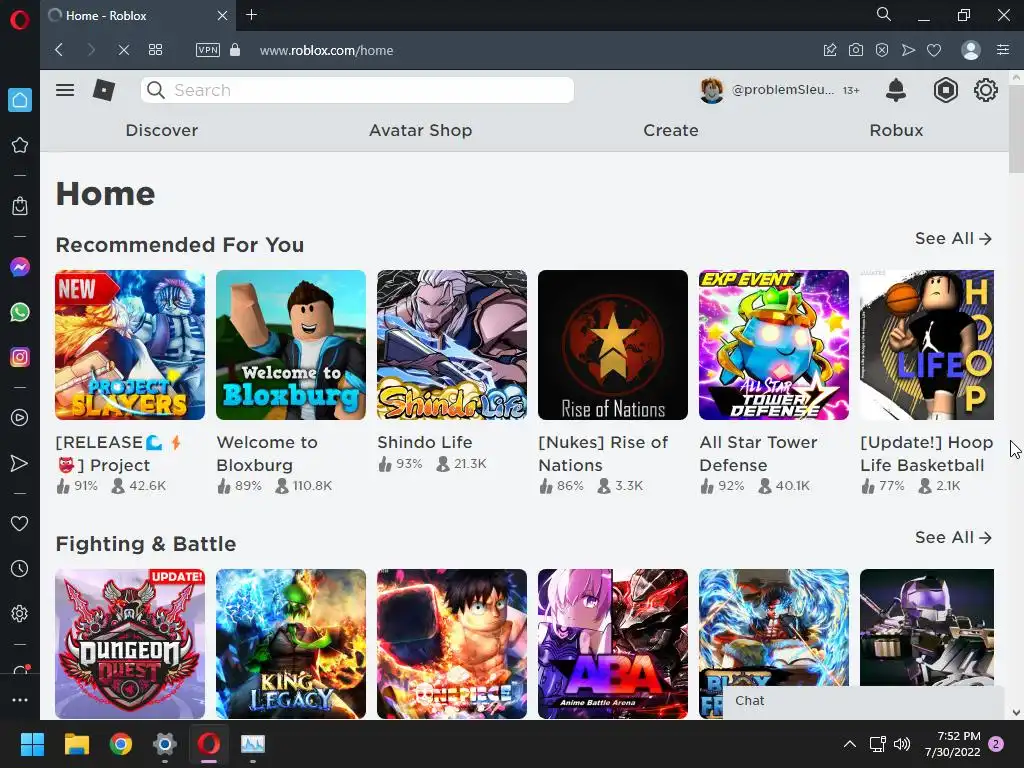Select the Home - Roblox browser tab
Image resolution: width=1024 pixels, height=768 pixels.
pos(138,16)
